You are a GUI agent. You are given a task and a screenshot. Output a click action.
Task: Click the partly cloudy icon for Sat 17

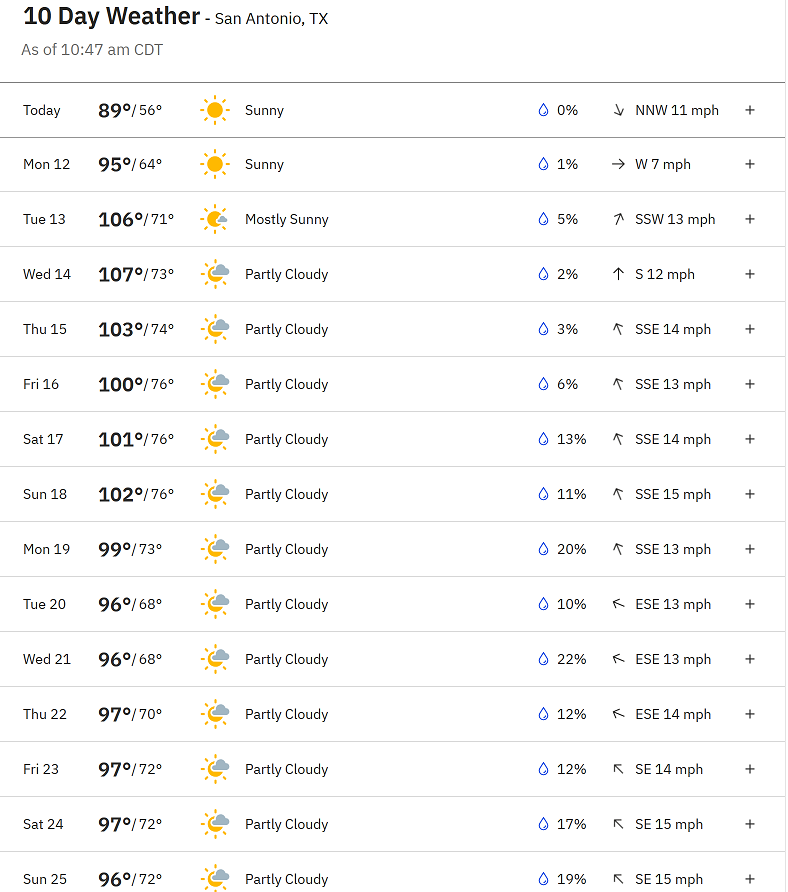point(214,439)
